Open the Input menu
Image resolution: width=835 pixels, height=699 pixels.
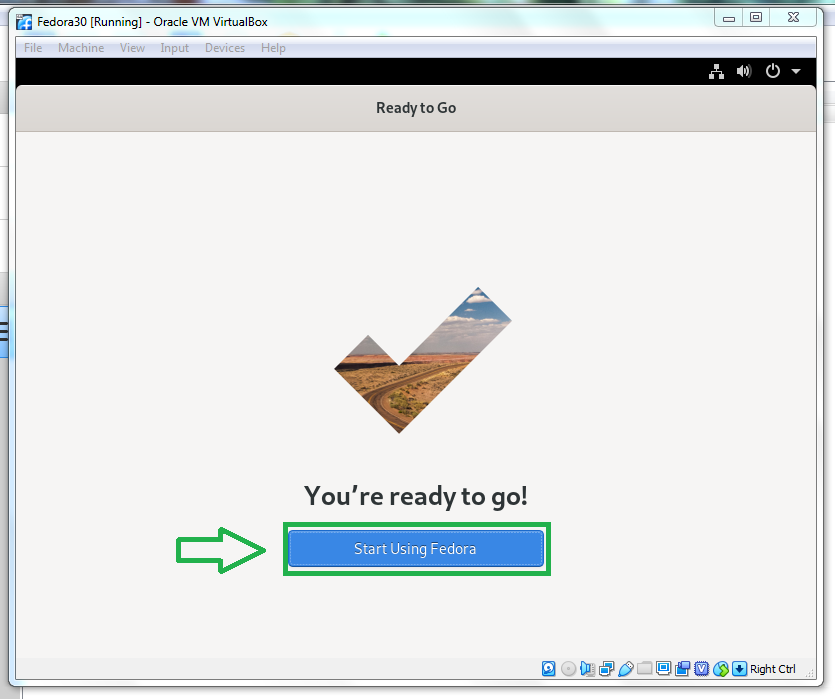tap(175, 48)
